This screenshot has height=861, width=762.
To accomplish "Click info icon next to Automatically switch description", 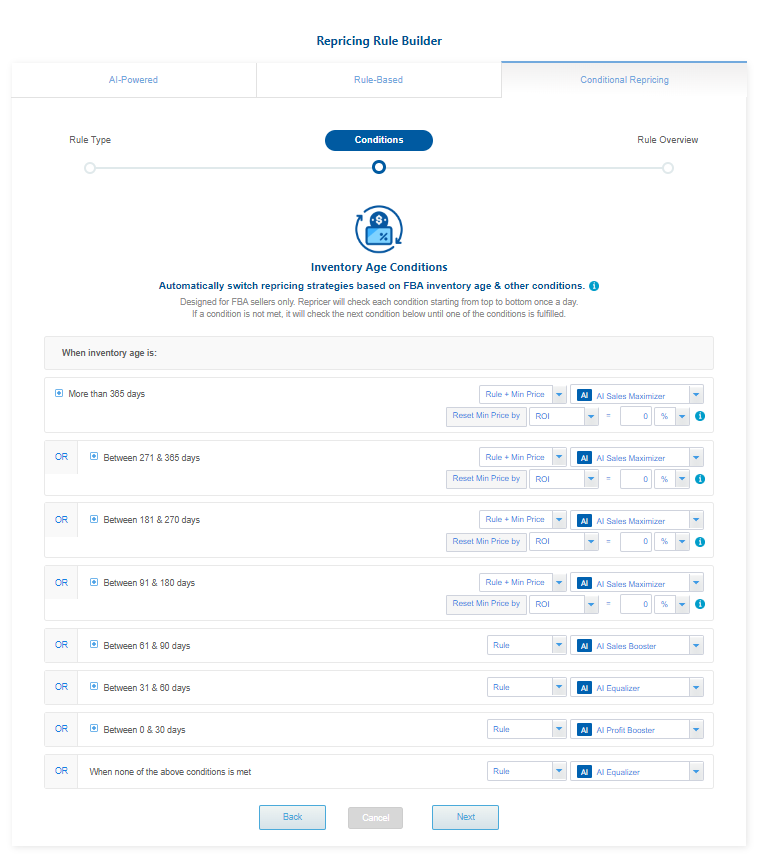I will [x=594, y=286].
